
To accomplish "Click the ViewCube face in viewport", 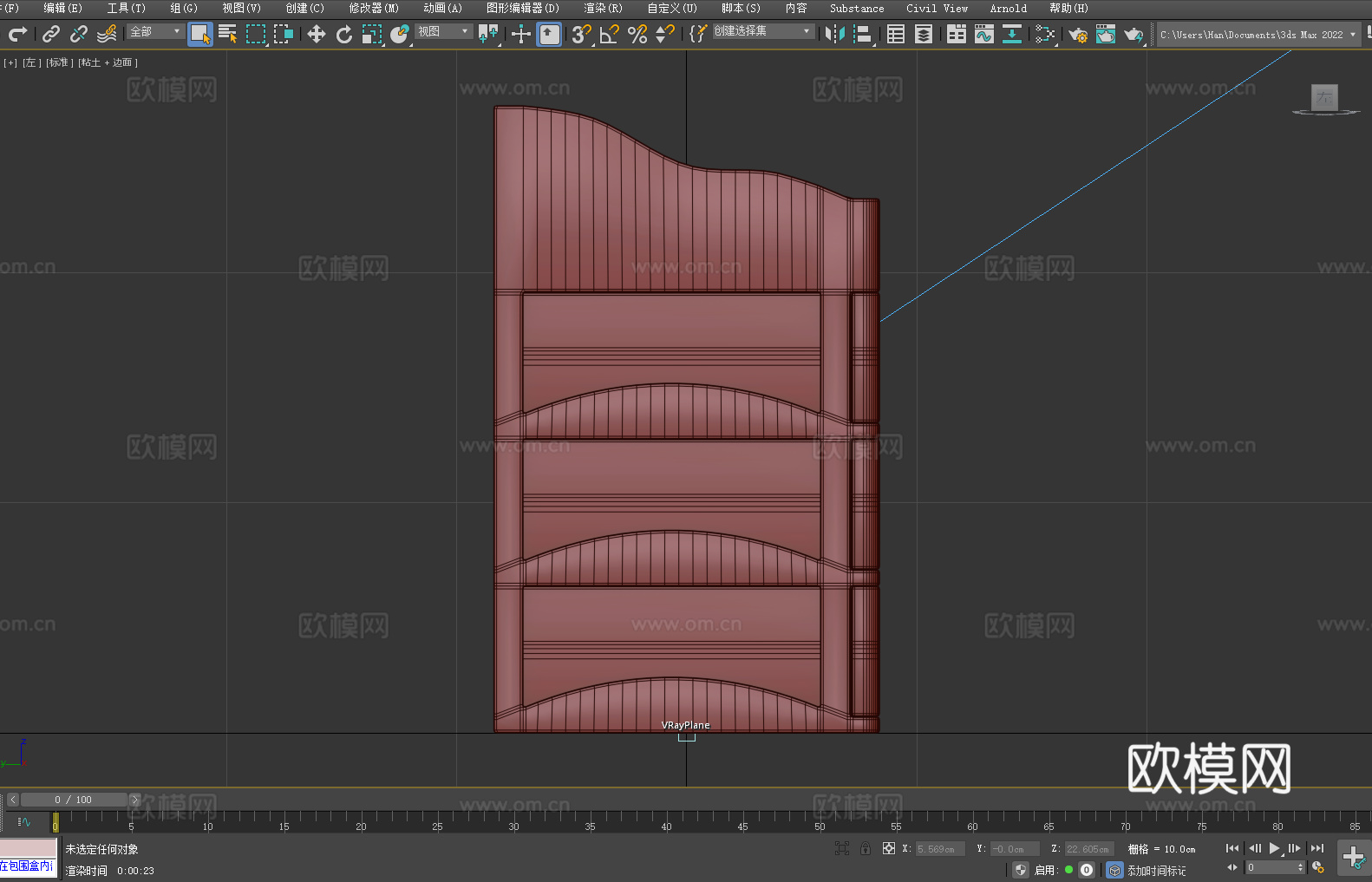I will click(x=1324, y=97).
